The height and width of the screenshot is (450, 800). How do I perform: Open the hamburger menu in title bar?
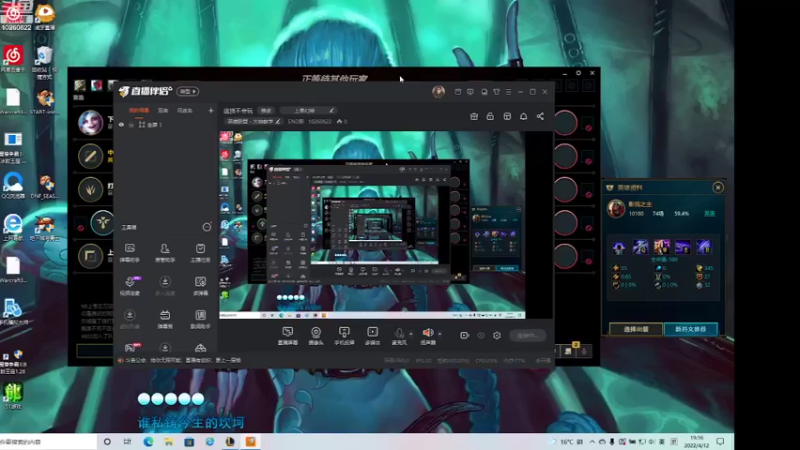coord(508,92)
